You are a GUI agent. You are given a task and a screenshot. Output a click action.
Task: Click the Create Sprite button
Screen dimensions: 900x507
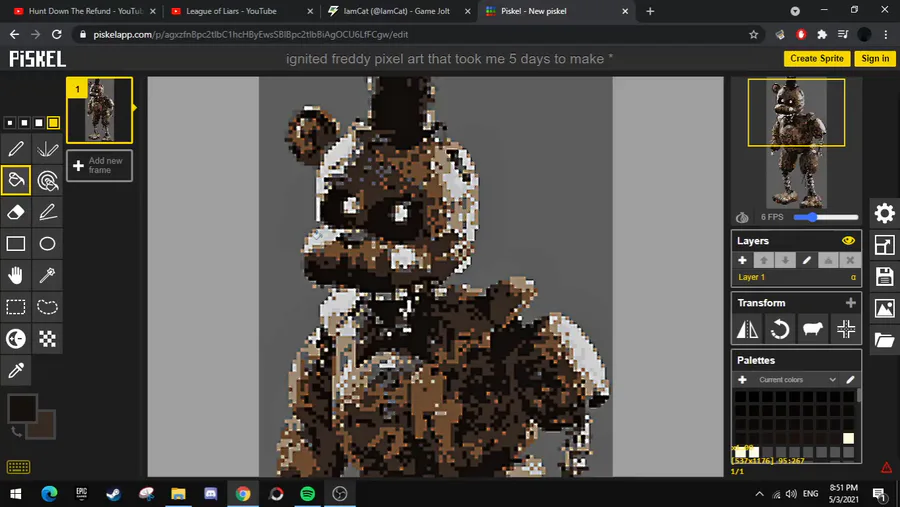click(x=816, y=59)
